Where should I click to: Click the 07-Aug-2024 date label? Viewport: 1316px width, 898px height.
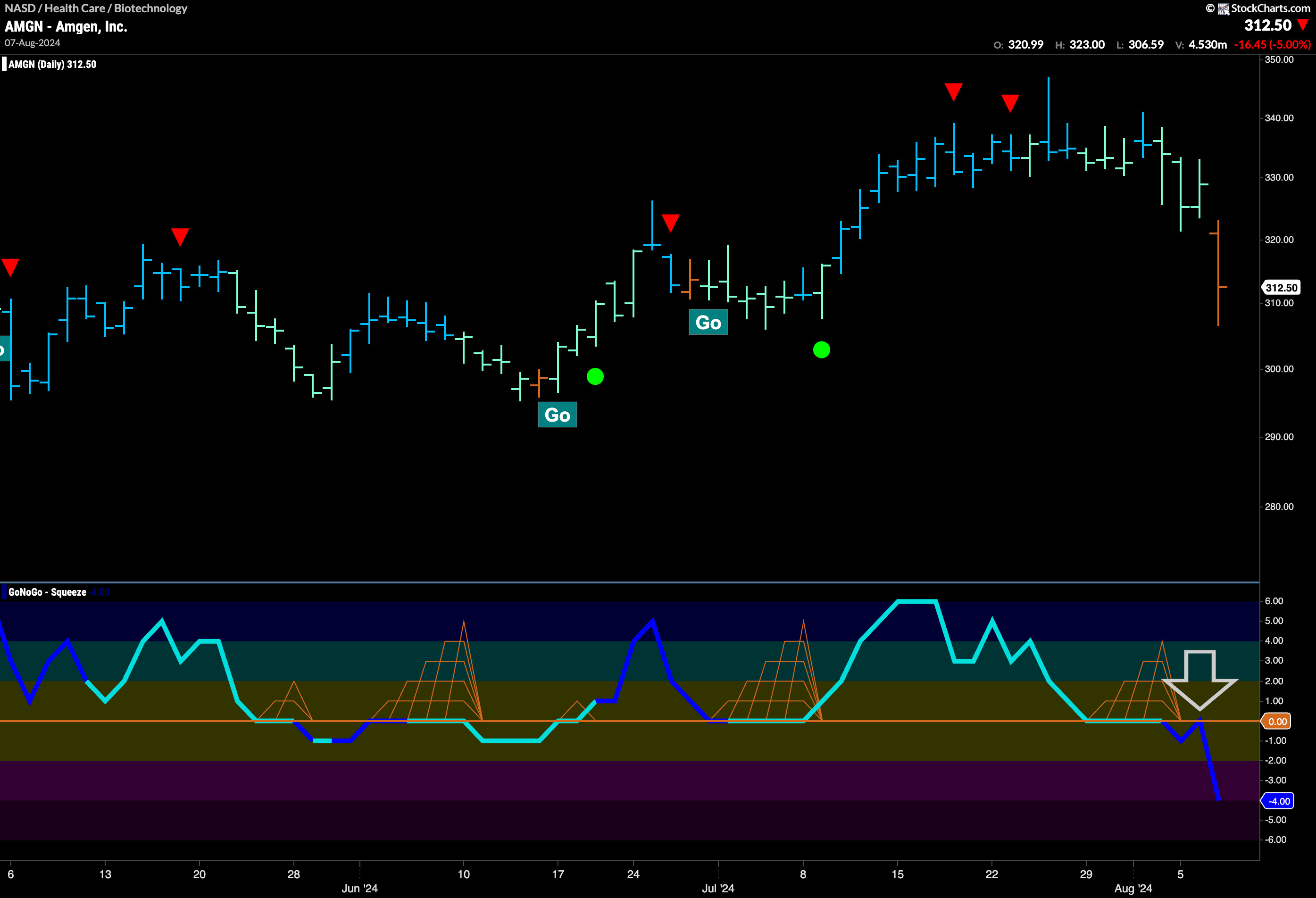[x=32, y=43]
